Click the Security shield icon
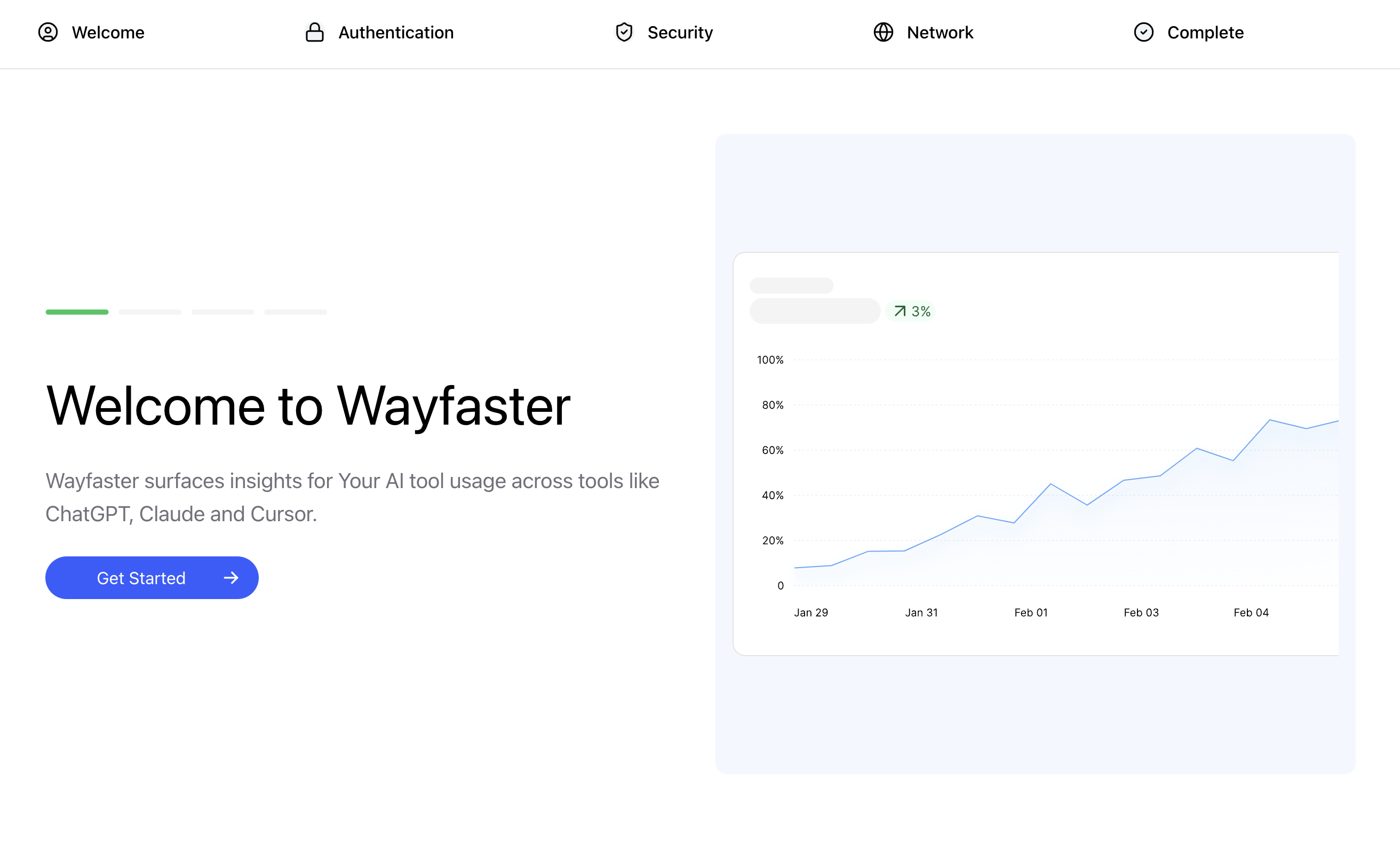 coord(624,33)
